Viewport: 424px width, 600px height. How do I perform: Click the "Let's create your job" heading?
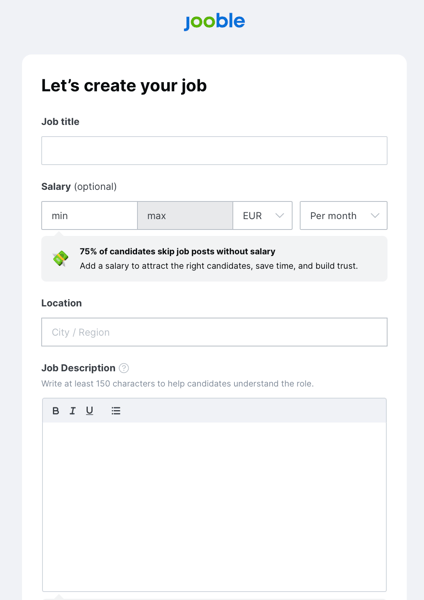(124, 85)
